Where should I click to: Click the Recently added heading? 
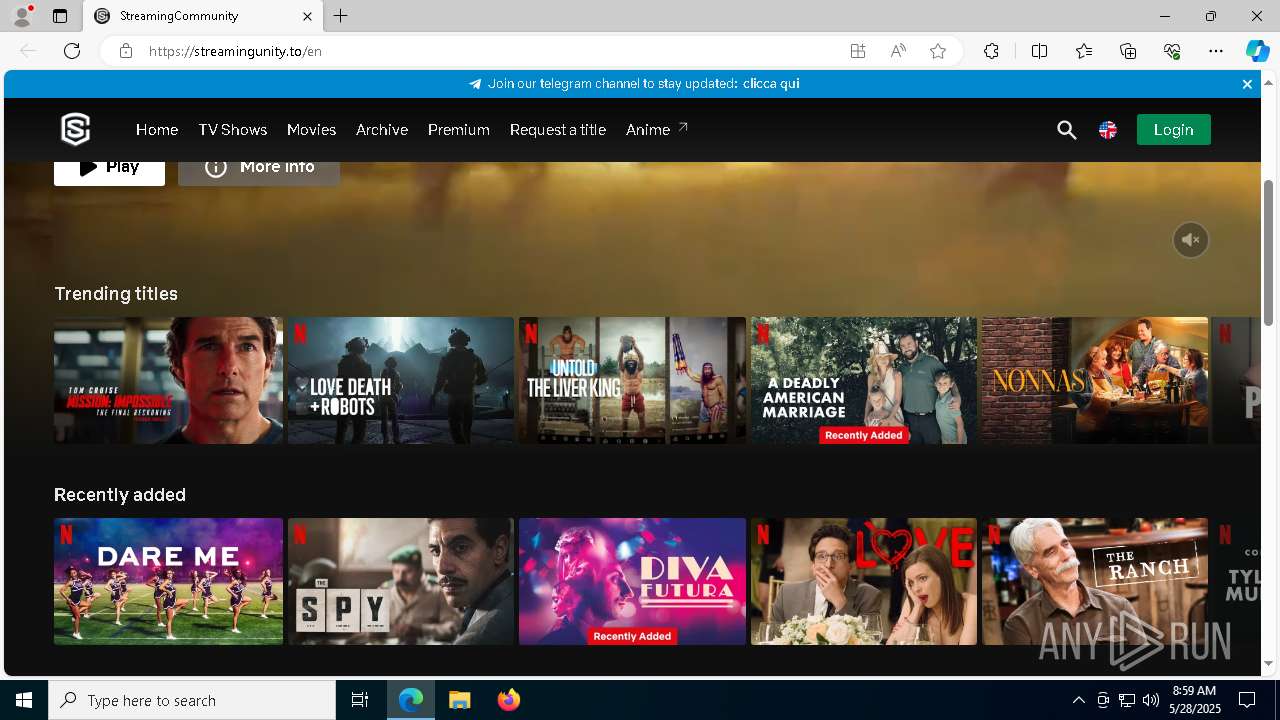coord(120,495)
